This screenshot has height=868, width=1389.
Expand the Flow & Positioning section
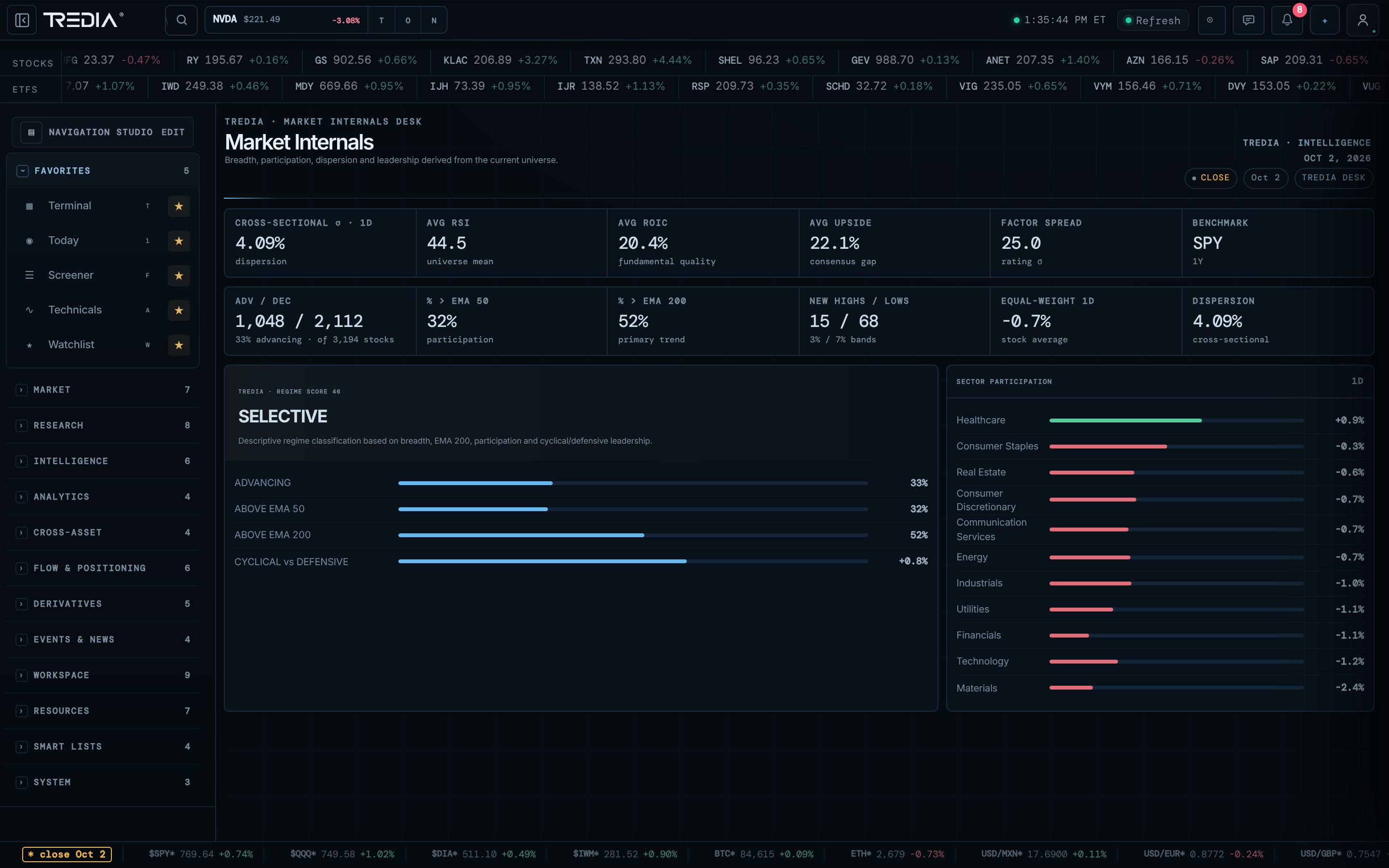tap(103, 568)
